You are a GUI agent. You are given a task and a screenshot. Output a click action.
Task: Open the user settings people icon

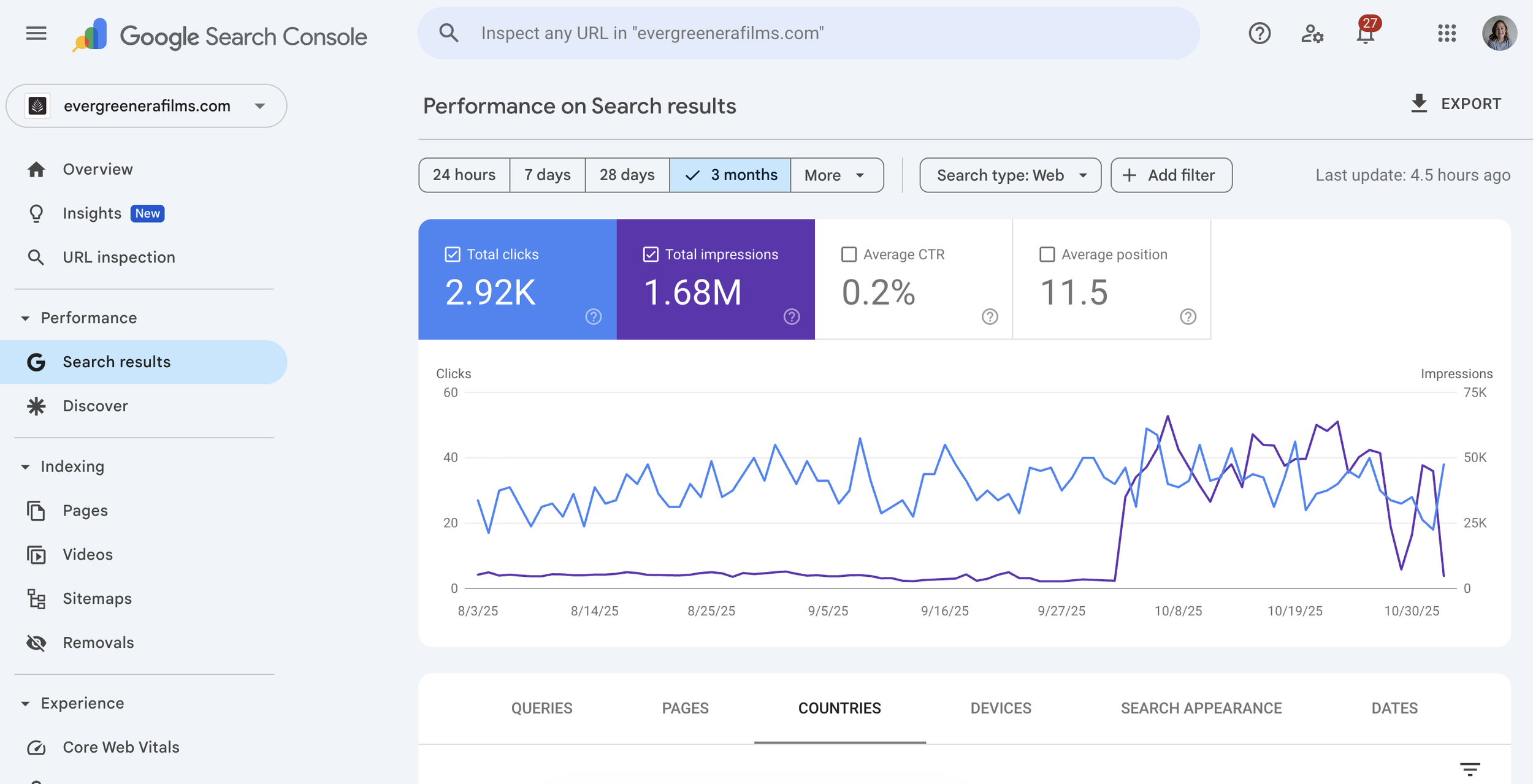pyautogui.click(x=1312, y=33)
